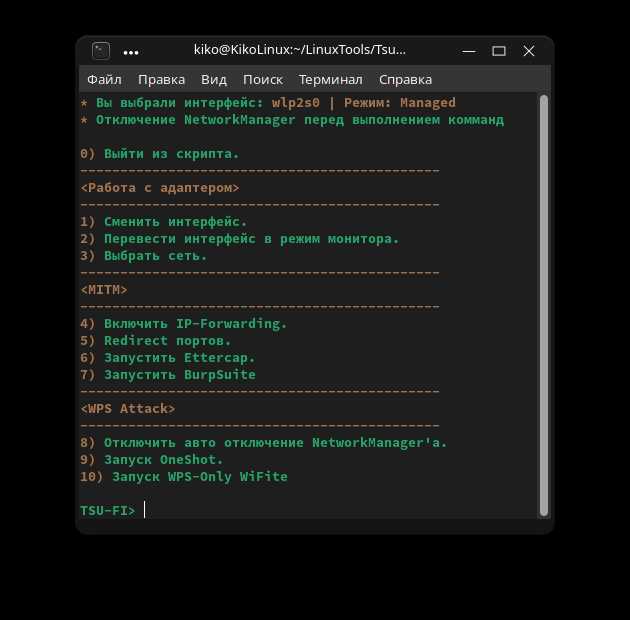
Task: Click option '1) Сменить интерфейс.'
Action: [164, 222]
